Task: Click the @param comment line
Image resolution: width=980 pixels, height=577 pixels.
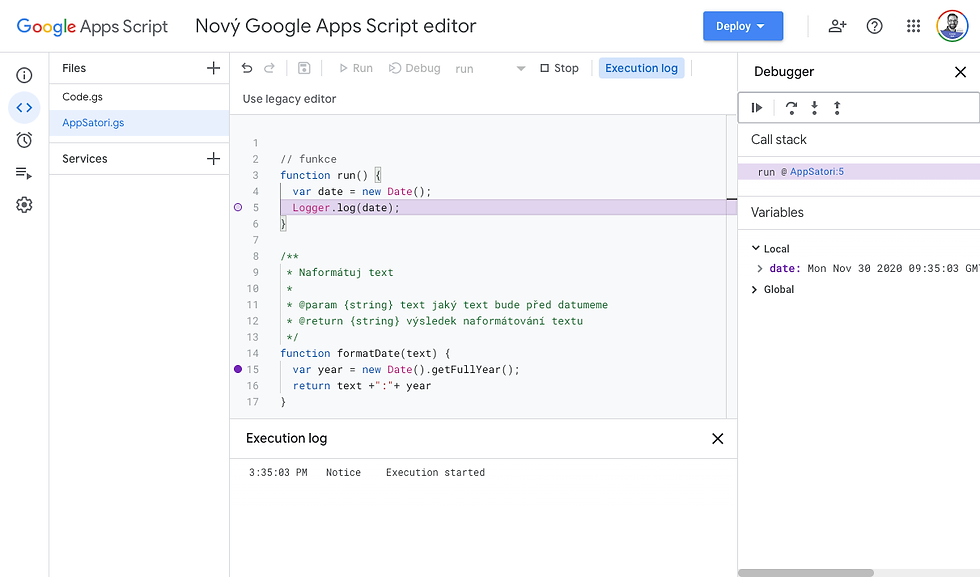Action: pyautogui.click(x=447, y=304)
